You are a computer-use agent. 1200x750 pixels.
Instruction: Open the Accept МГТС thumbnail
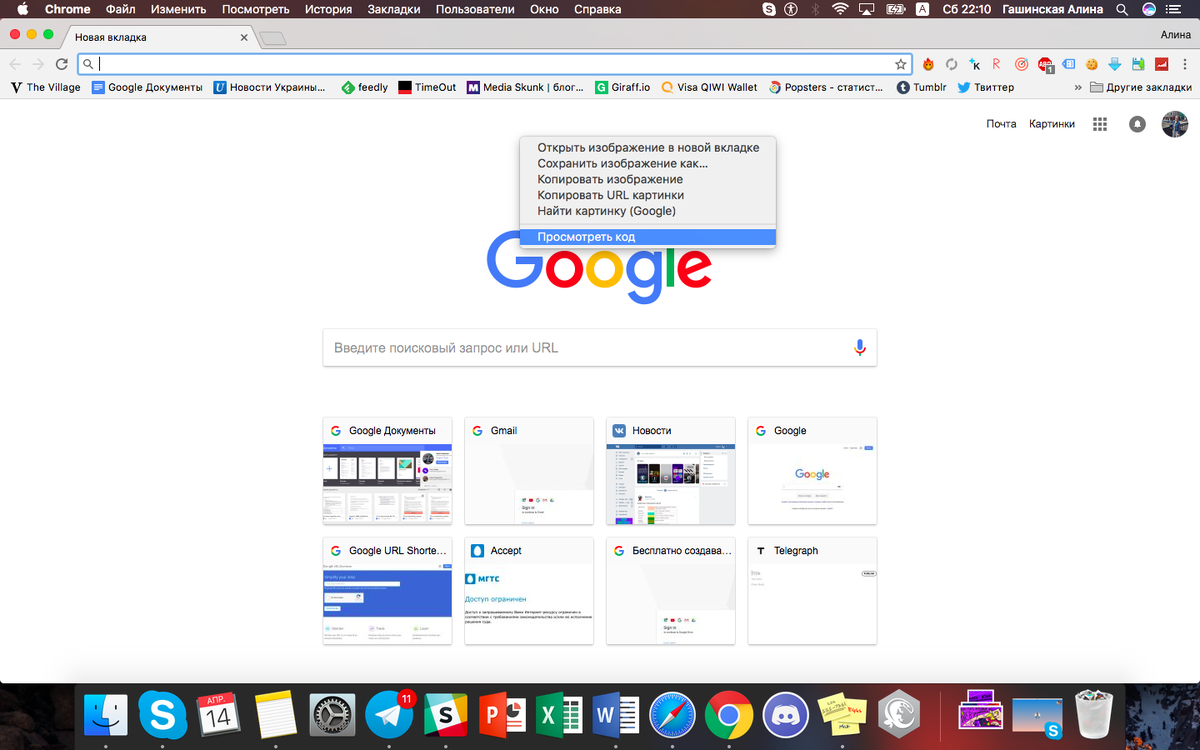click(529, 591)
